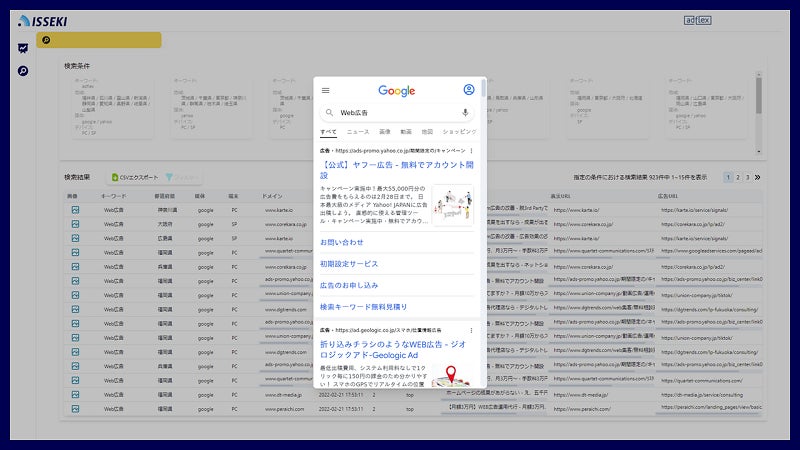This screenshot has width=800, height=450.
Task: Open image icon for the www.peraichi.com row
Action: pyautogui.click(x=76, y=409)
